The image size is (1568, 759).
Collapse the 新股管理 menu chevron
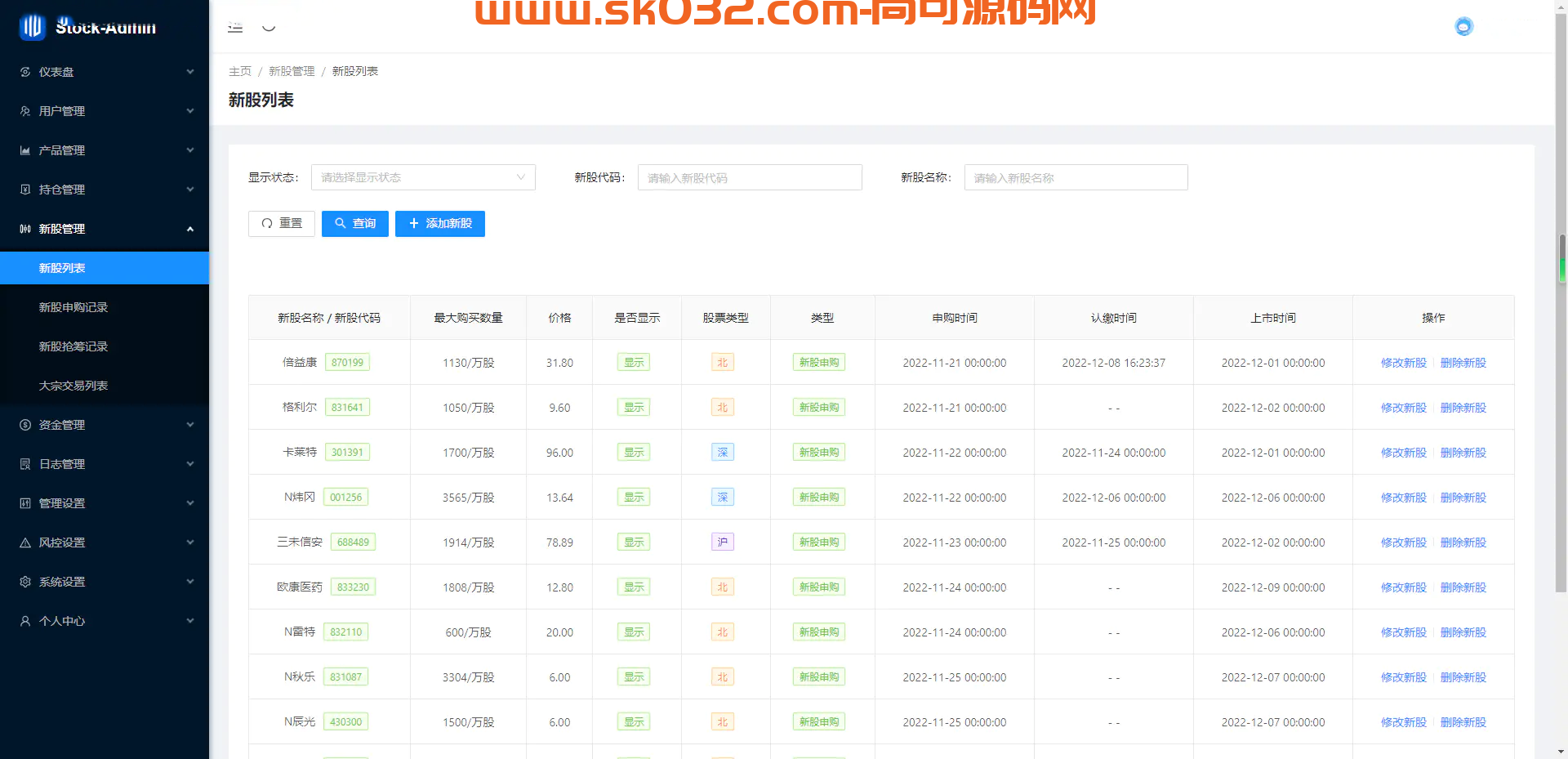[190, 229]
